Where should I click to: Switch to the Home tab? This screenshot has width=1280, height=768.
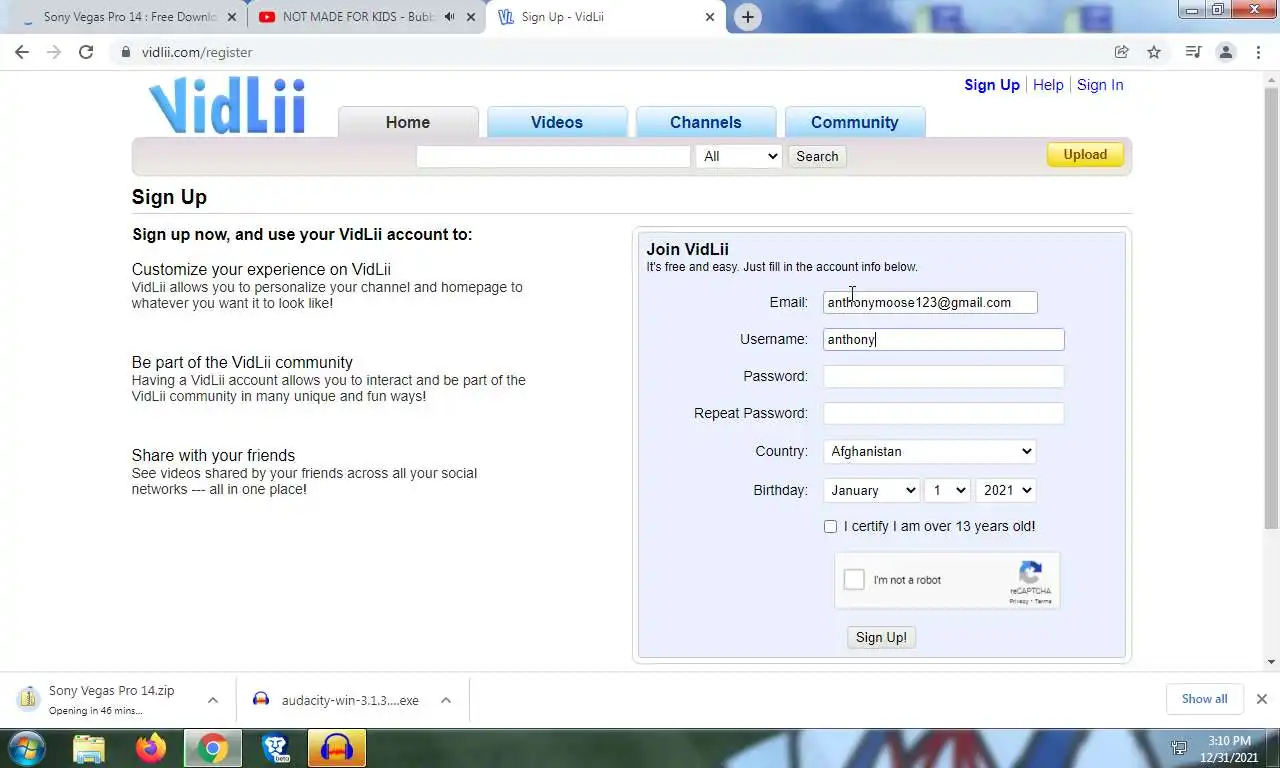[x=408, y=122]
